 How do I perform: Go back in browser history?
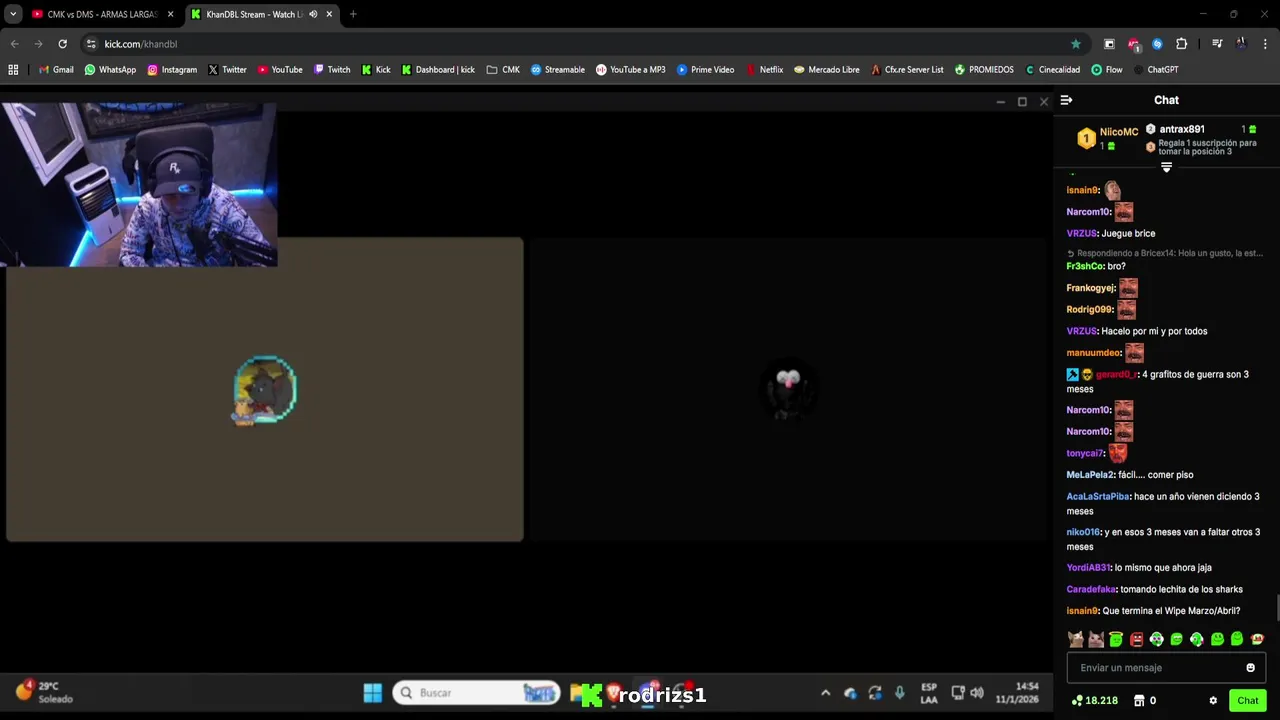coord(14,44)
